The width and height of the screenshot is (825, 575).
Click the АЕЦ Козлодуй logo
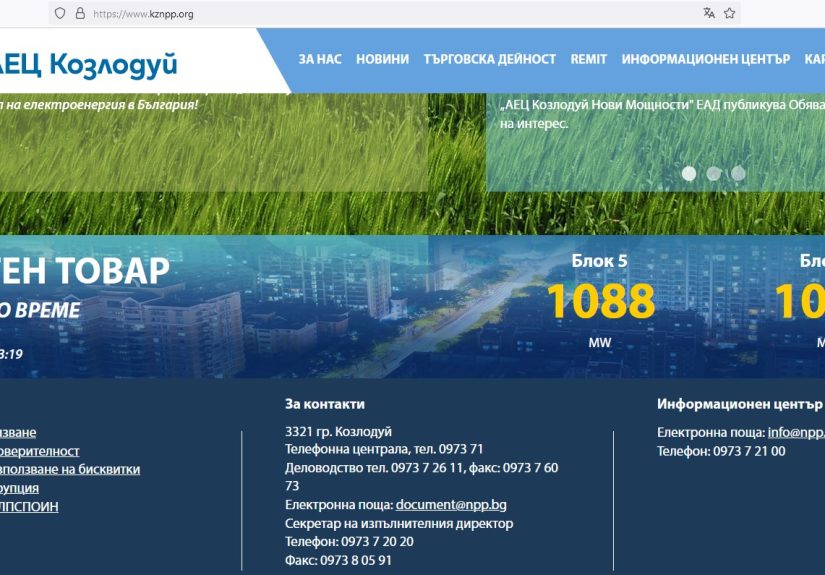click(x=88, y=65)
